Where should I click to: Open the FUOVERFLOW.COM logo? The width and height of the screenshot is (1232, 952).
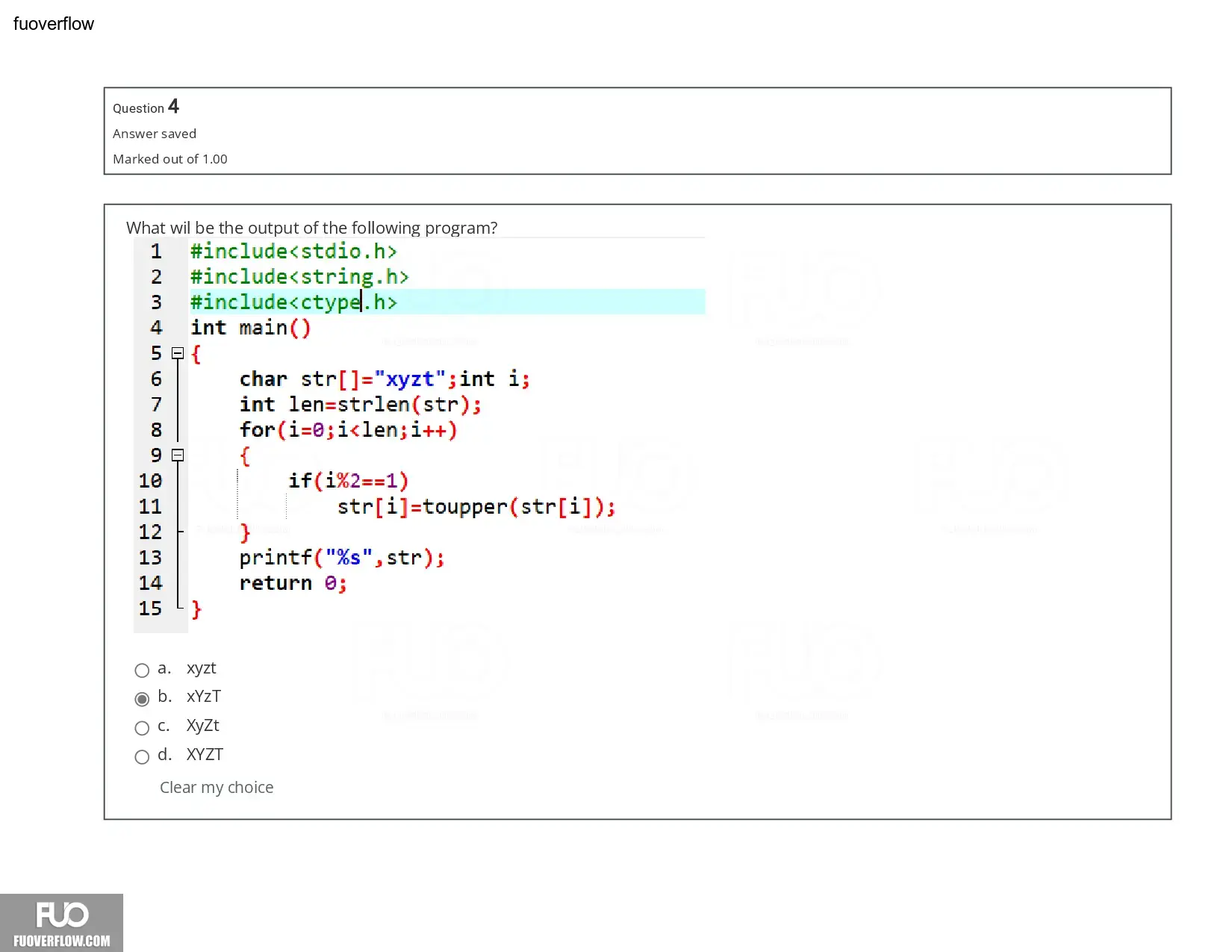61,923
